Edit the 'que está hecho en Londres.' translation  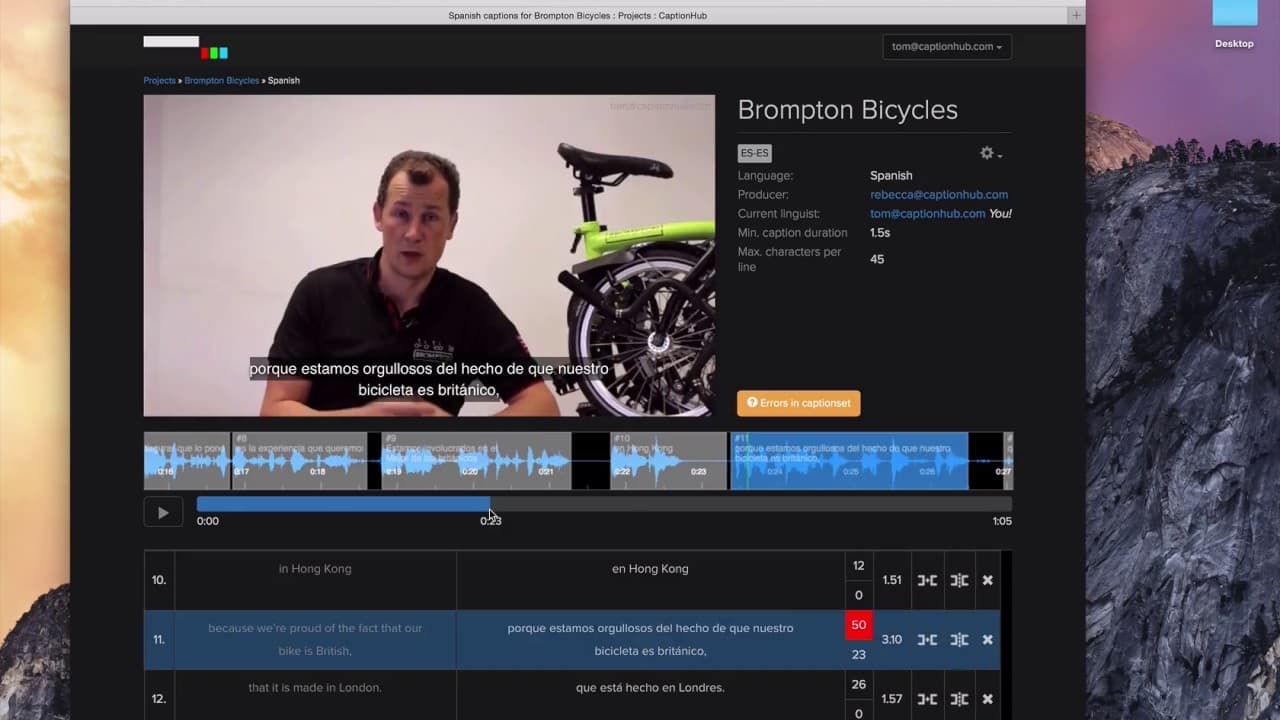click(x=650, y=695)
